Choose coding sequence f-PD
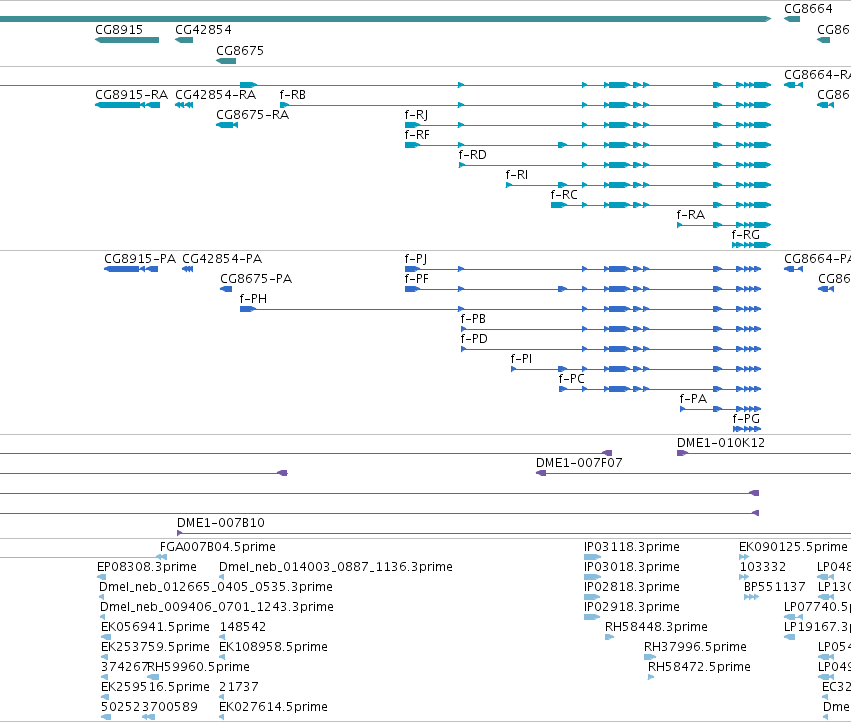This screenshot has height=722, width=851. pos(611,349)
